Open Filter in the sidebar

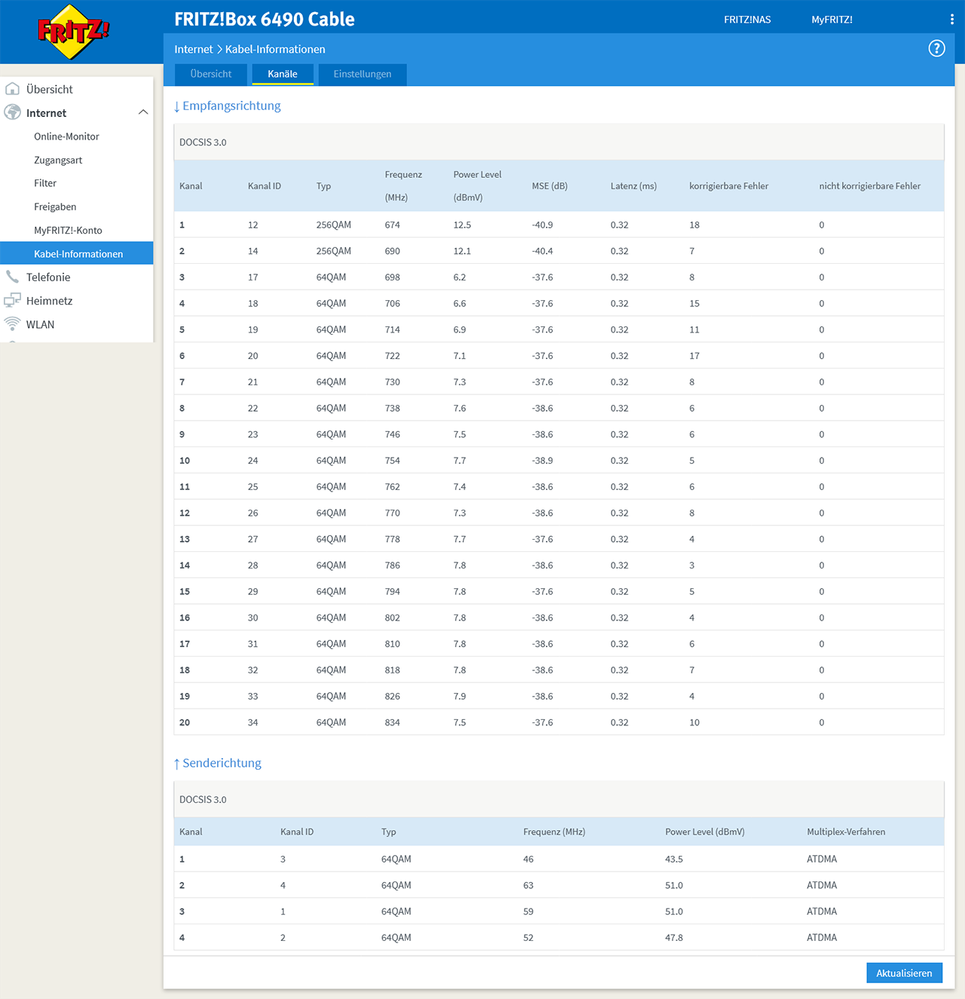tap(45, 183)
